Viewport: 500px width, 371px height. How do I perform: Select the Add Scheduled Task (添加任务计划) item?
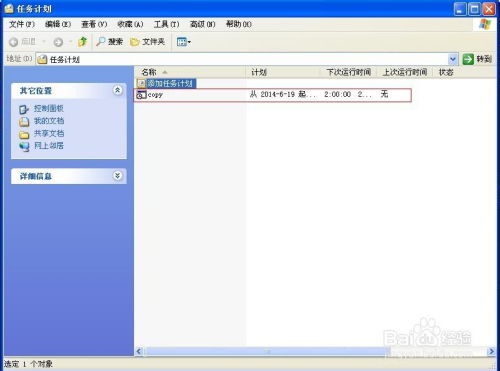(166, 83)
